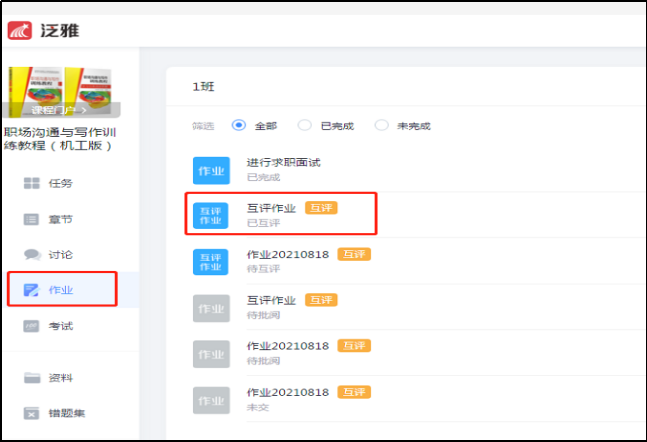The image size is (647, 442).
Task: Click the 错题集 icon in sidebar
Action: coord(32,413)
